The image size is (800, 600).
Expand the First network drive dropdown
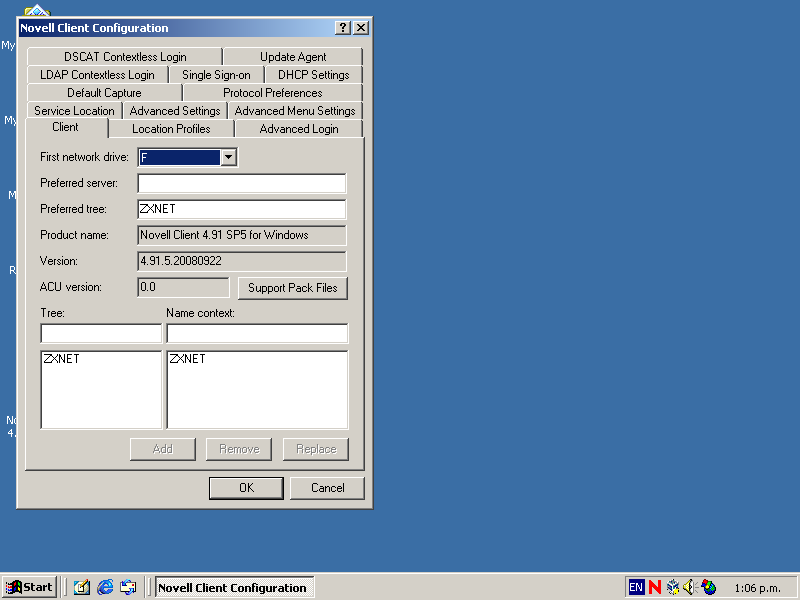(x=229, y=157)
